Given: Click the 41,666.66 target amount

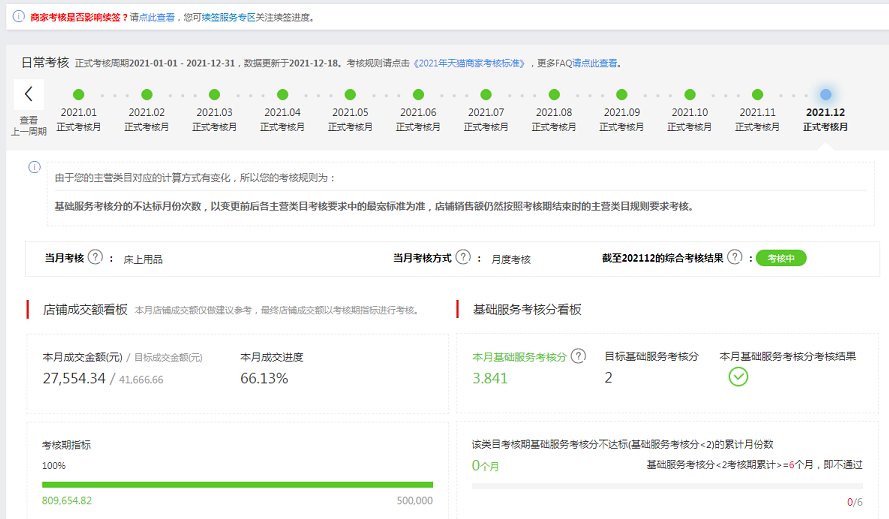Looking at the screenshot, I should [141, 380].
